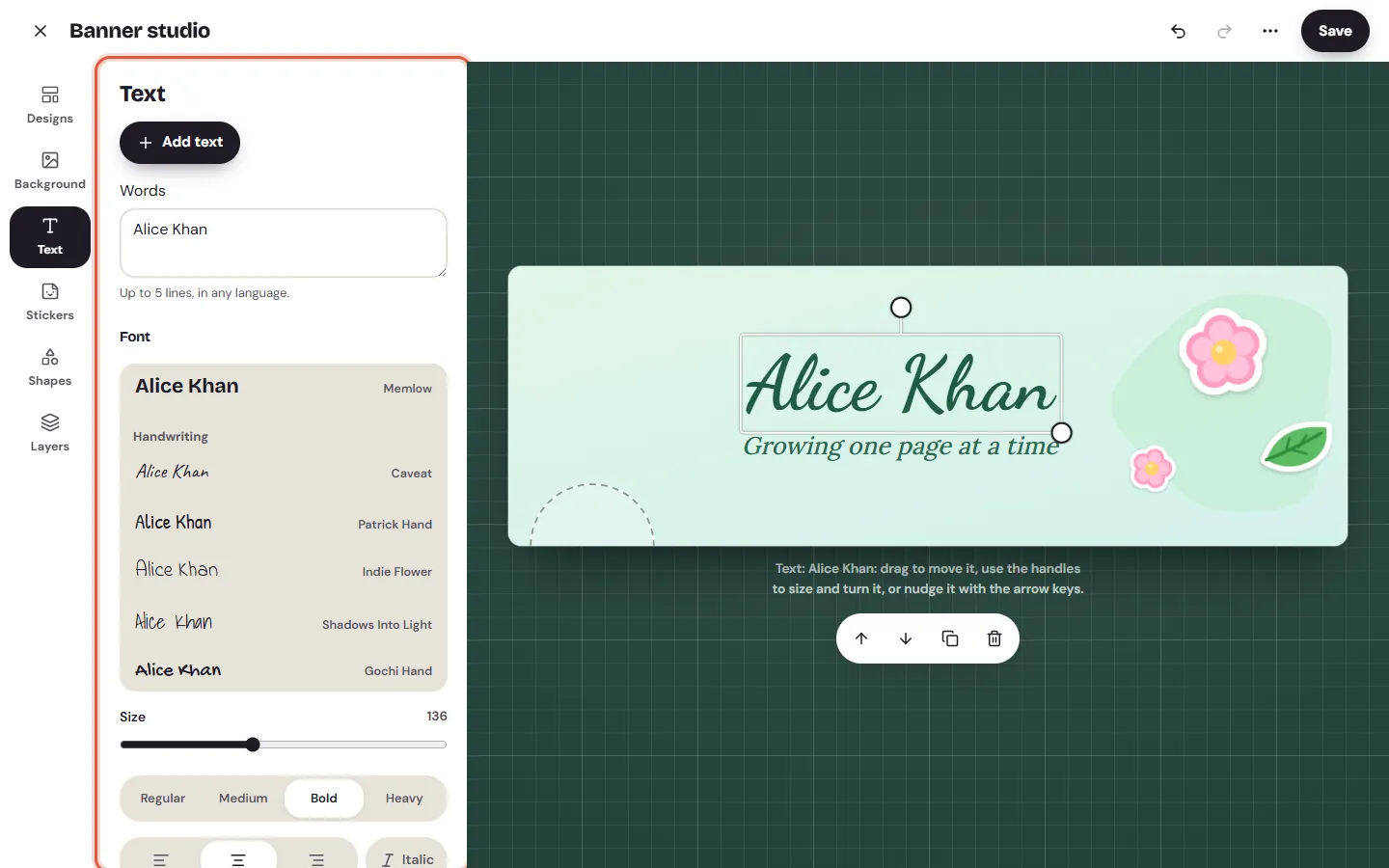The image size is (1389, 868).
Task: Set font weight to Bold
Action: 324,799
